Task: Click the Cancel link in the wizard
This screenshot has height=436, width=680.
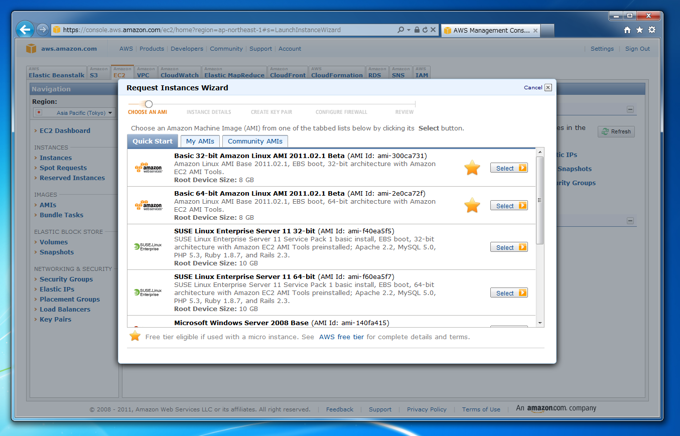Action: click(533, 88)
